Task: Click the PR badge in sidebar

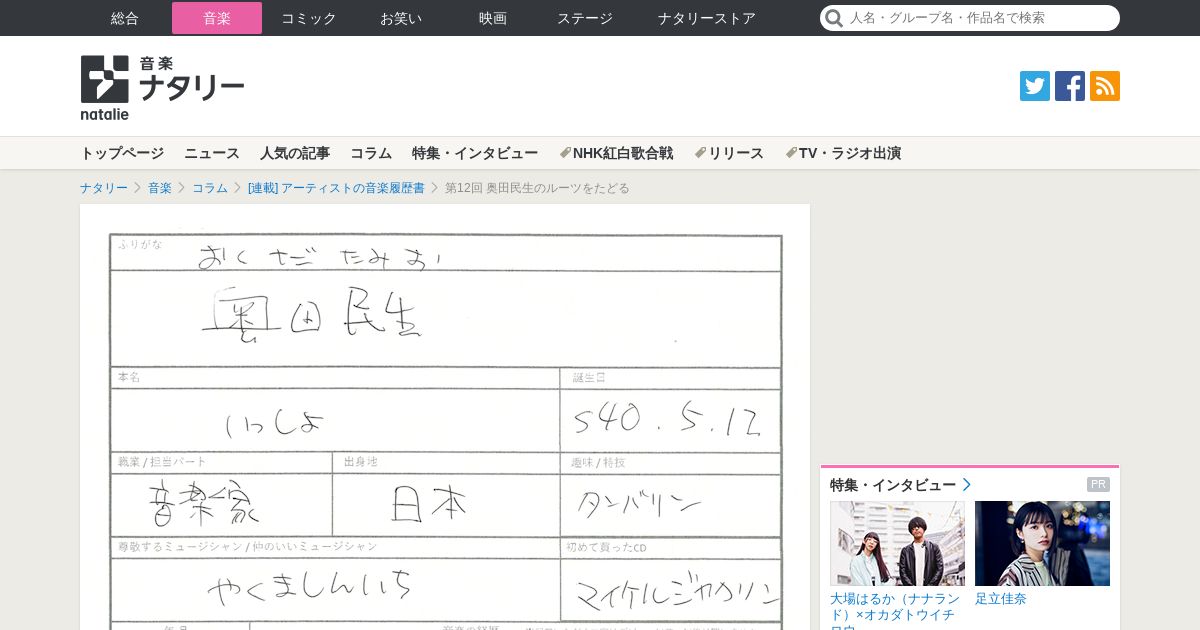Action: (1098, 485)
